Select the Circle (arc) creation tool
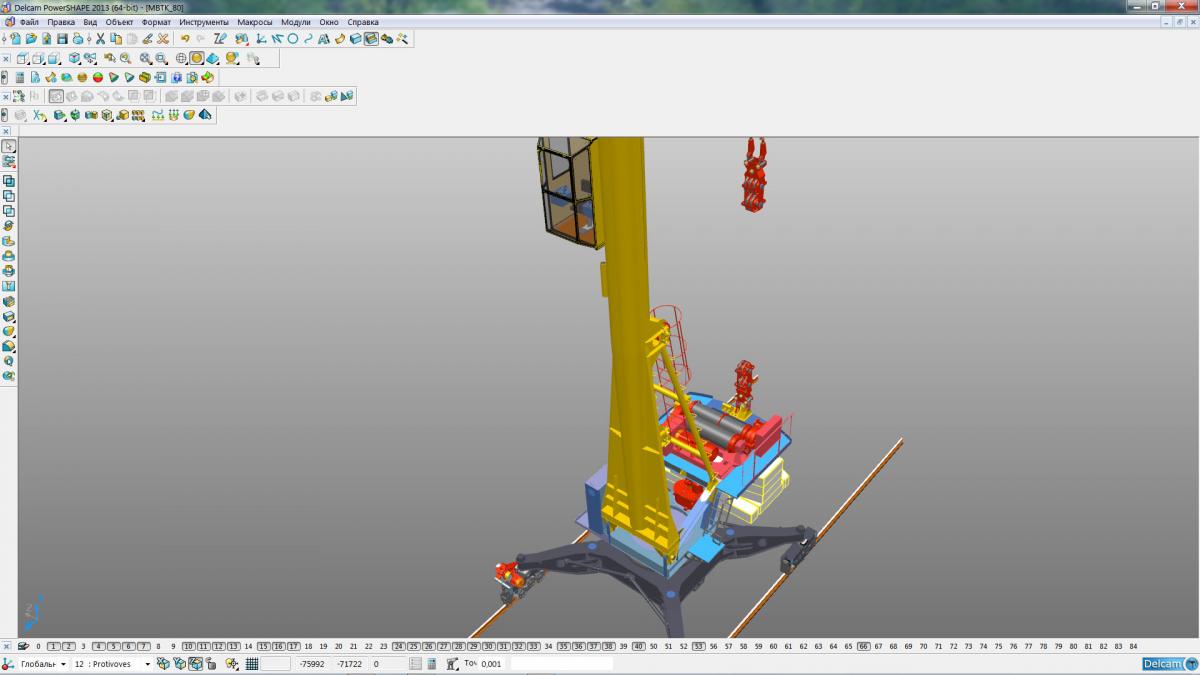Viewport: 1200px width, 675px height. tap(293, 38)
